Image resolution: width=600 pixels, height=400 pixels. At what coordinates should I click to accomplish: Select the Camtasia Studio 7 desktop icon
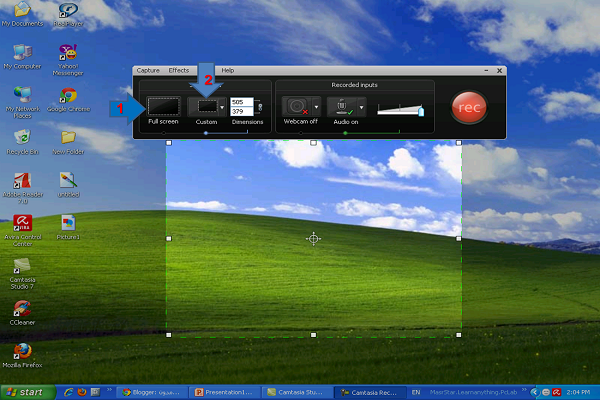23,274
